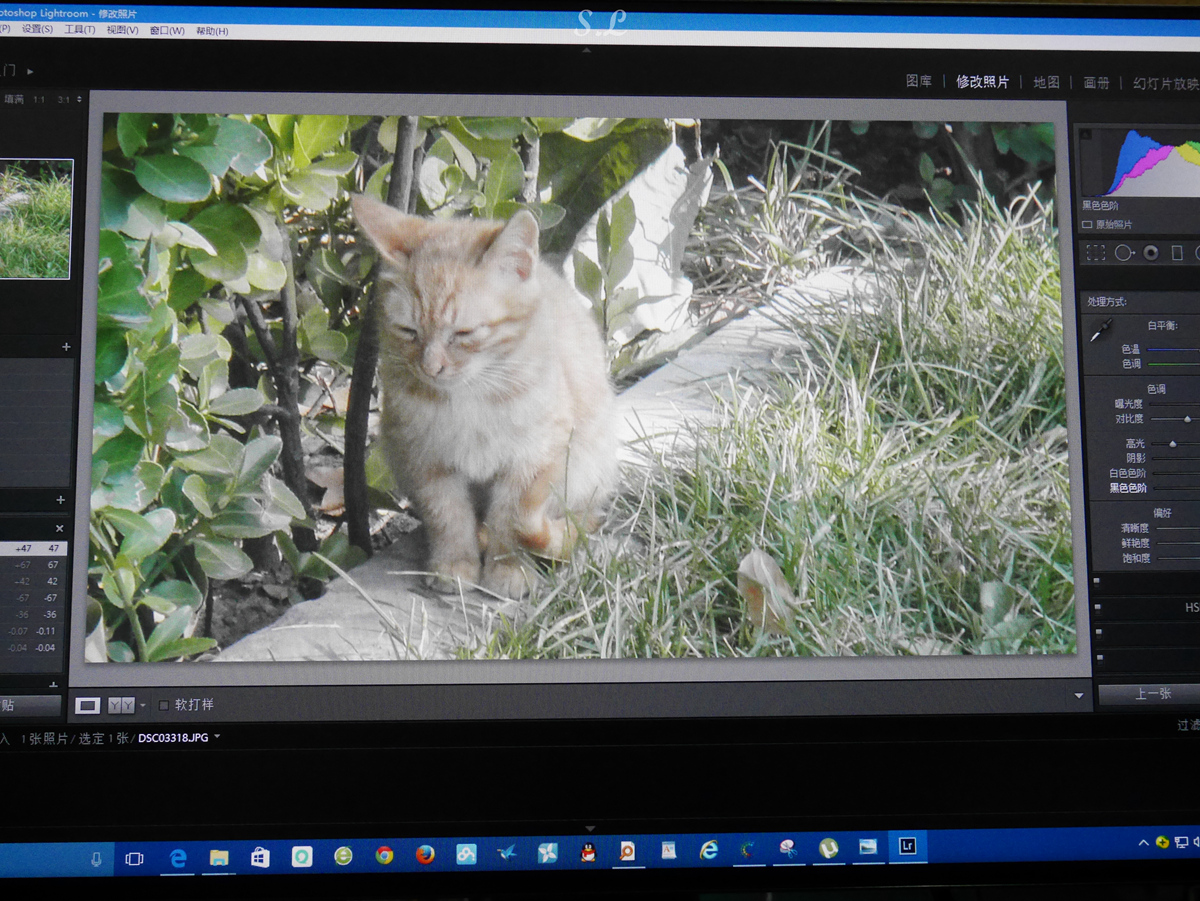Toggle the 原始照片 checkbox under histogram

click(1087, 225)
